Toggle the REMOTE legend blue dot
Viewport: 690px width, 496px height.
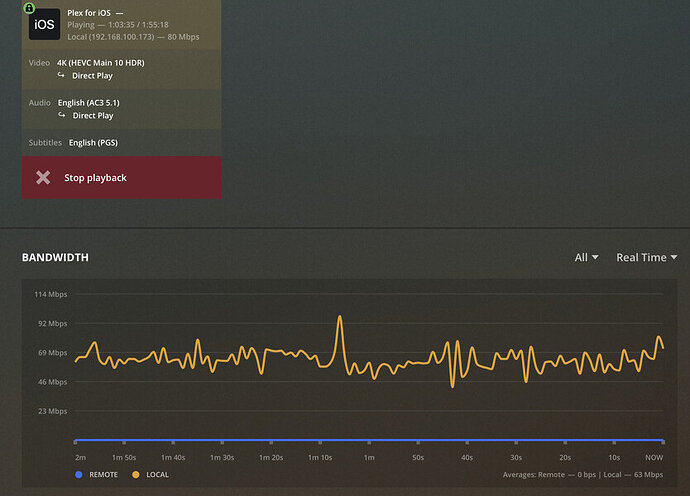pos(79,474)
